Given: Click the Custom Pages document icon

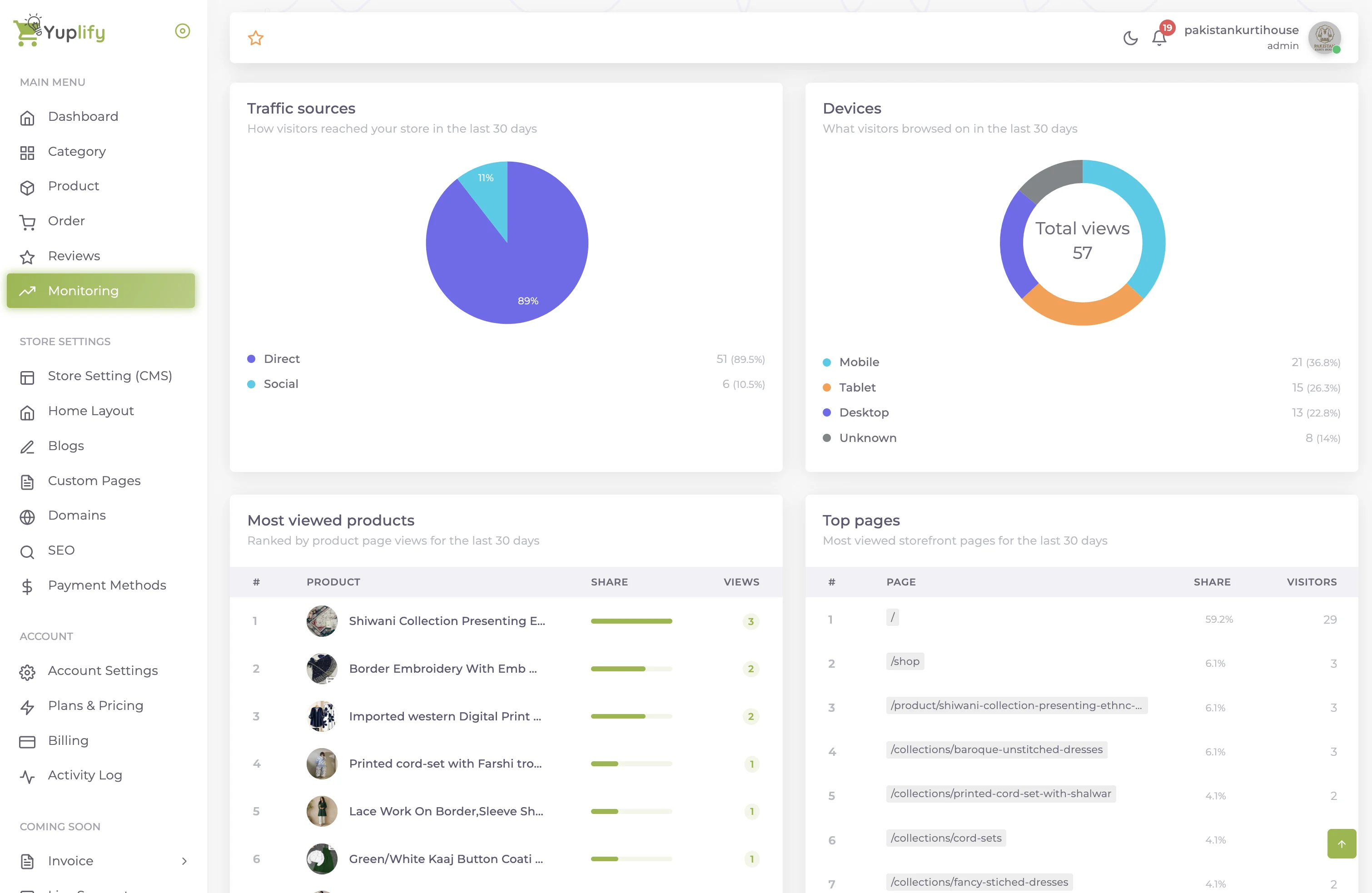Looking at the screenshot, I should coord(27,481).
